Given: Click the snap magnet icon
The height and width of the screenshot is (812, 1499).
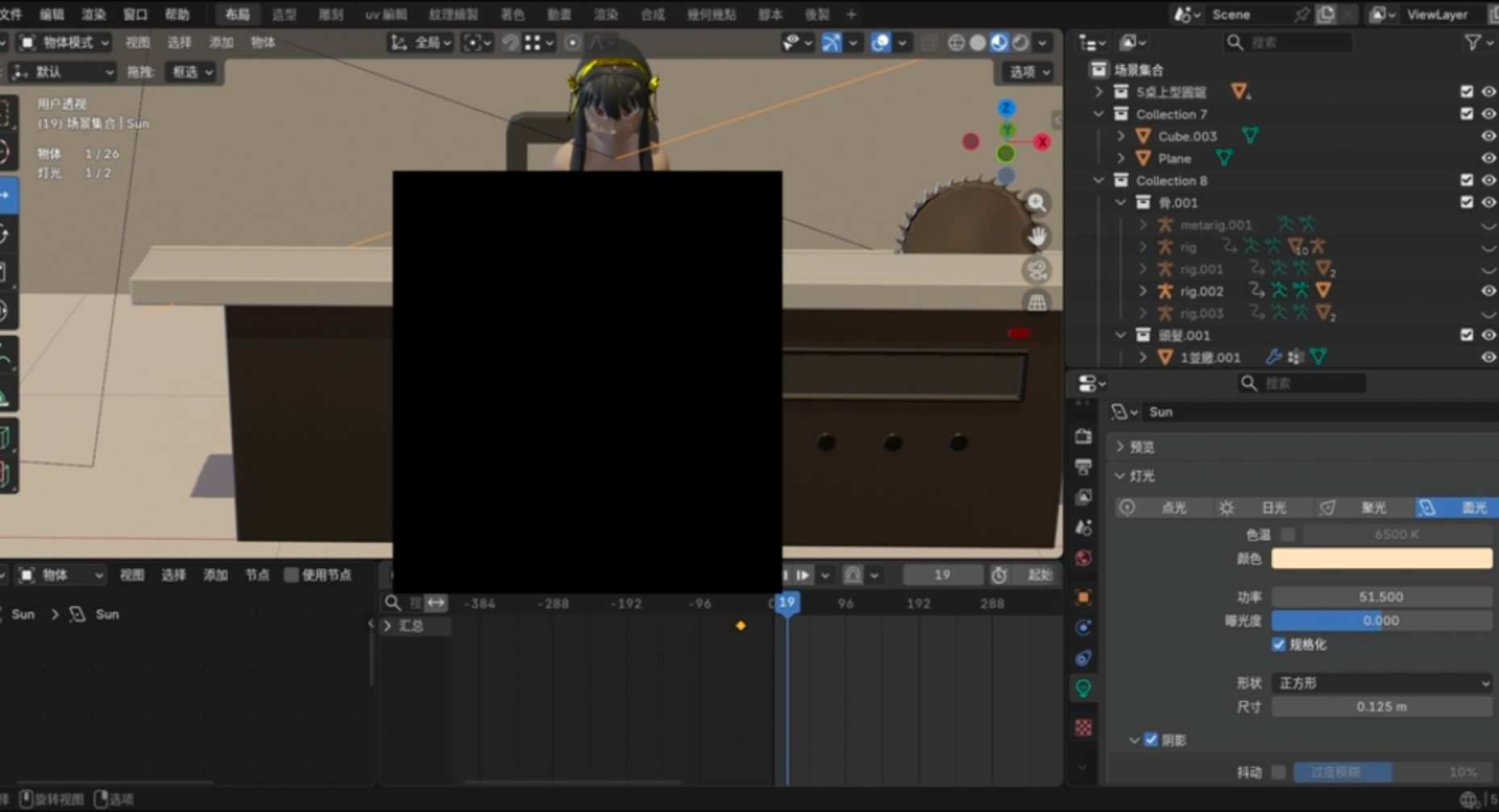Looking at the screenshot, I should [510, 43].
